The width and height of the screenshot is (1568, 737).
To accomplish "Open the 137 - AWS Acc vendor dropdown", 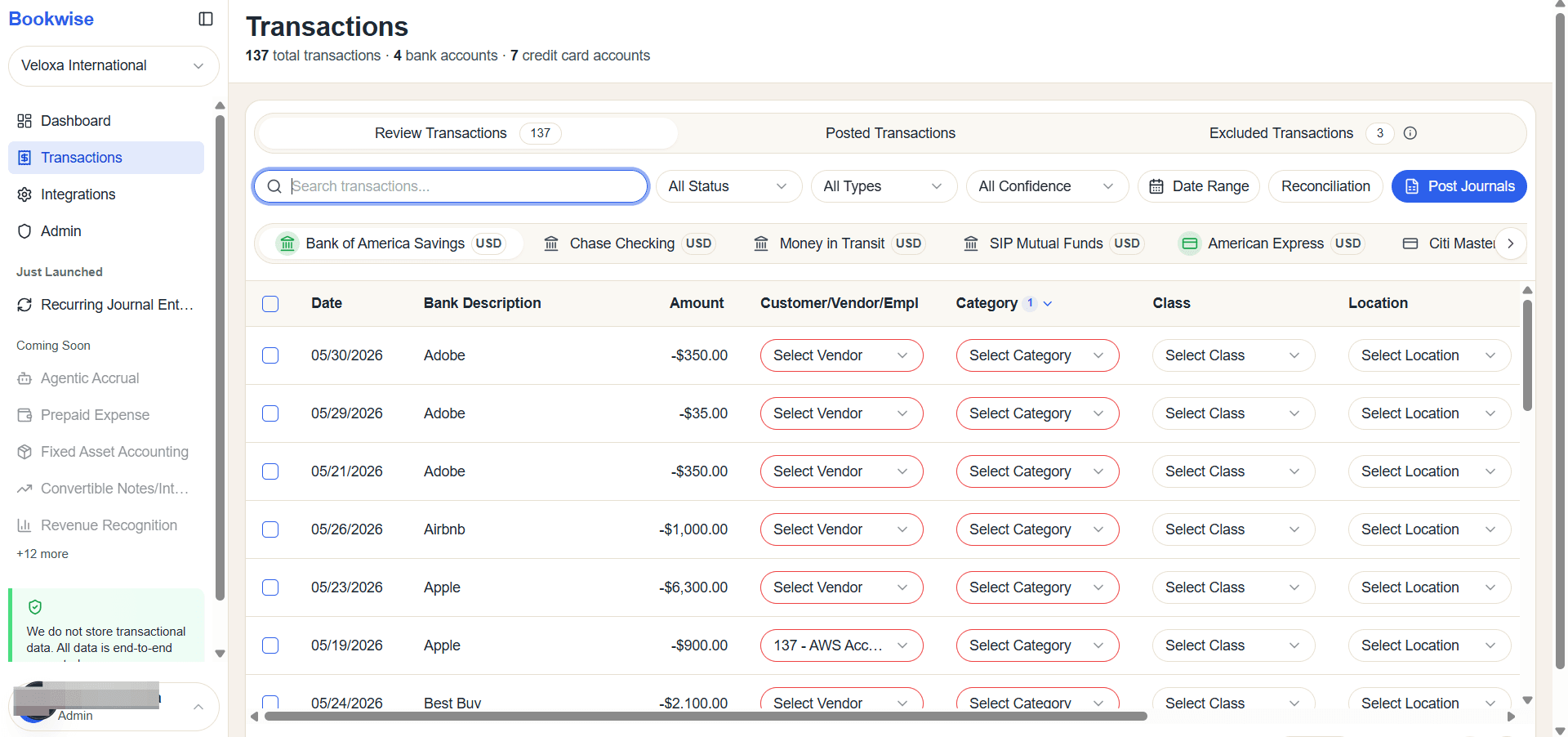I will 841,645.
